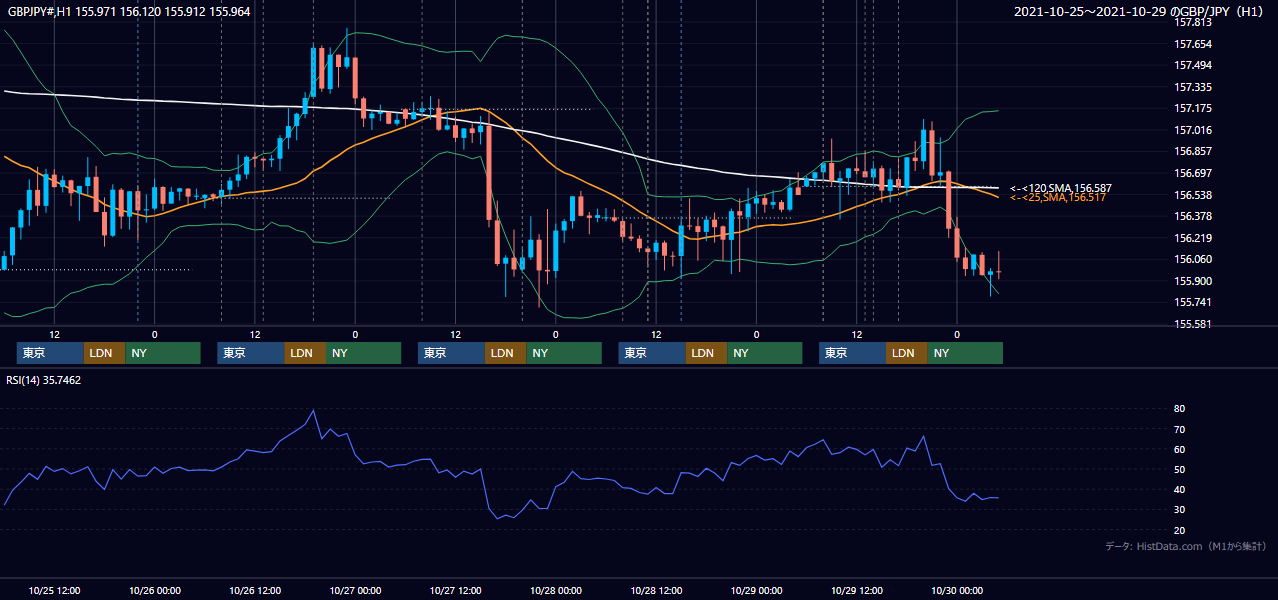This screenshot has height=600, width=1278.
Task: Click the 10/29 00:00 date label
Action: (756, 590)
